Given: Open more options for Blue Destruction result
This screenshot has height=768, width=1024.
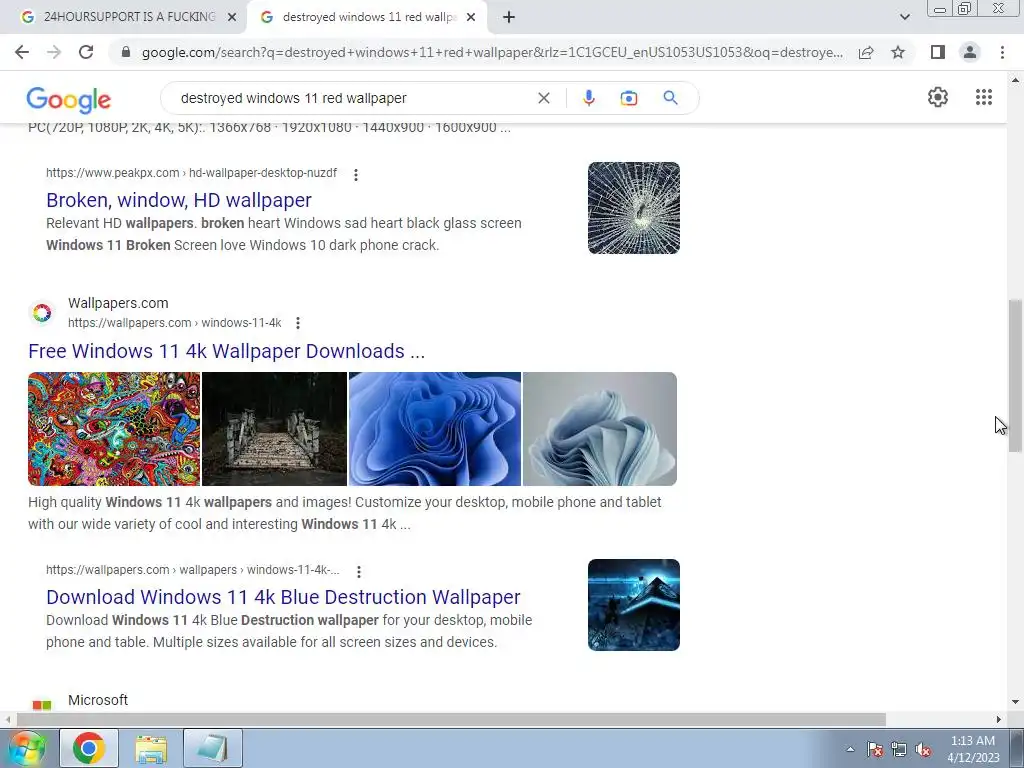Looking at the screenshot, I should [x=359, y=571].
